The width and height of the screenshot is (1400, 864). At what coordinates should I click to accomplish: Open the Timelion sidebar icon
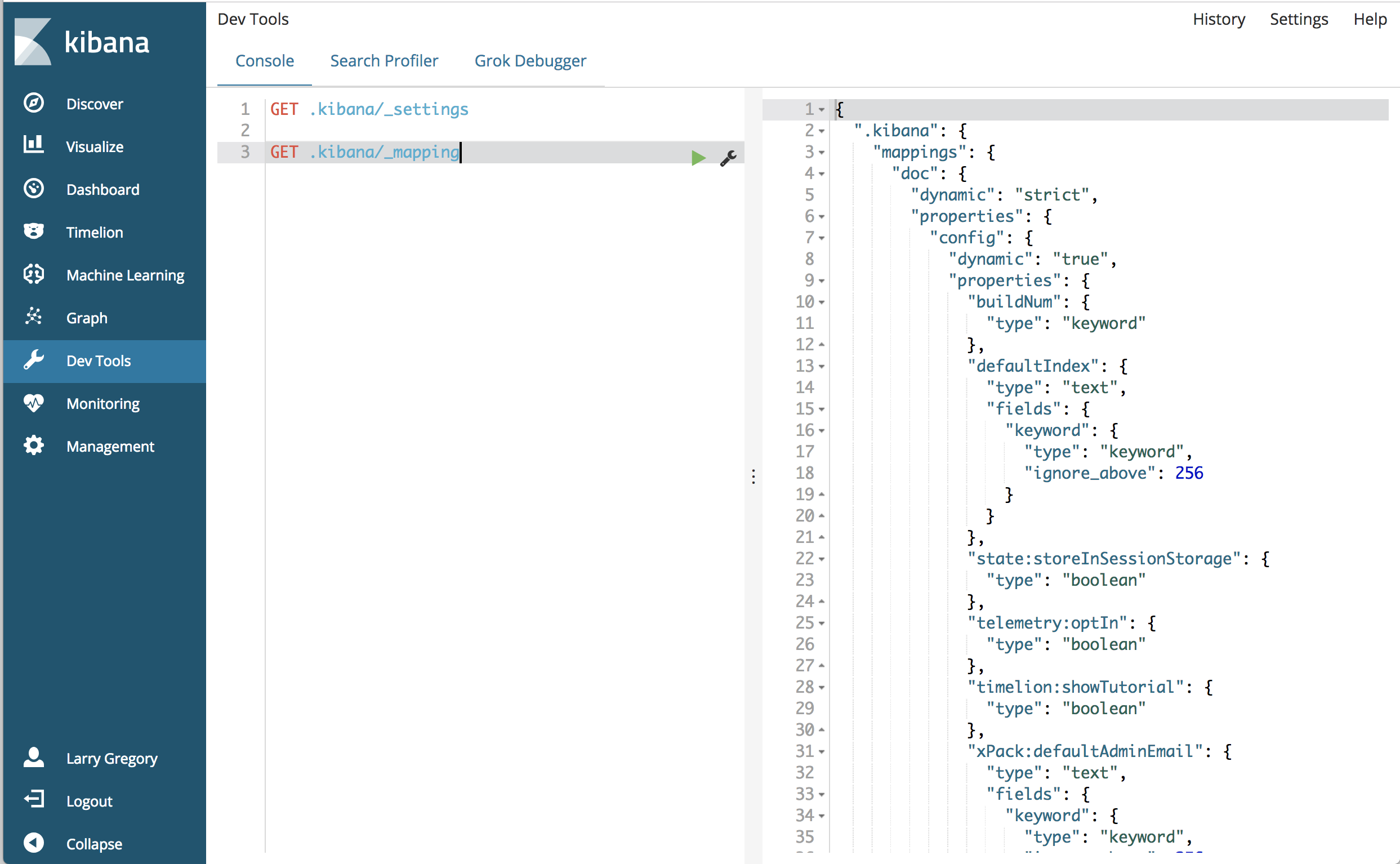34,231
